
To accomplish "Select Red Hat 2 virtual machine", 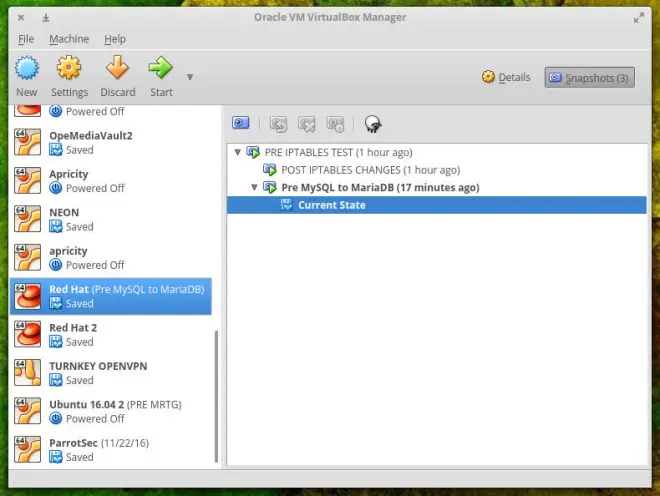I will click(x=111, y=334).
